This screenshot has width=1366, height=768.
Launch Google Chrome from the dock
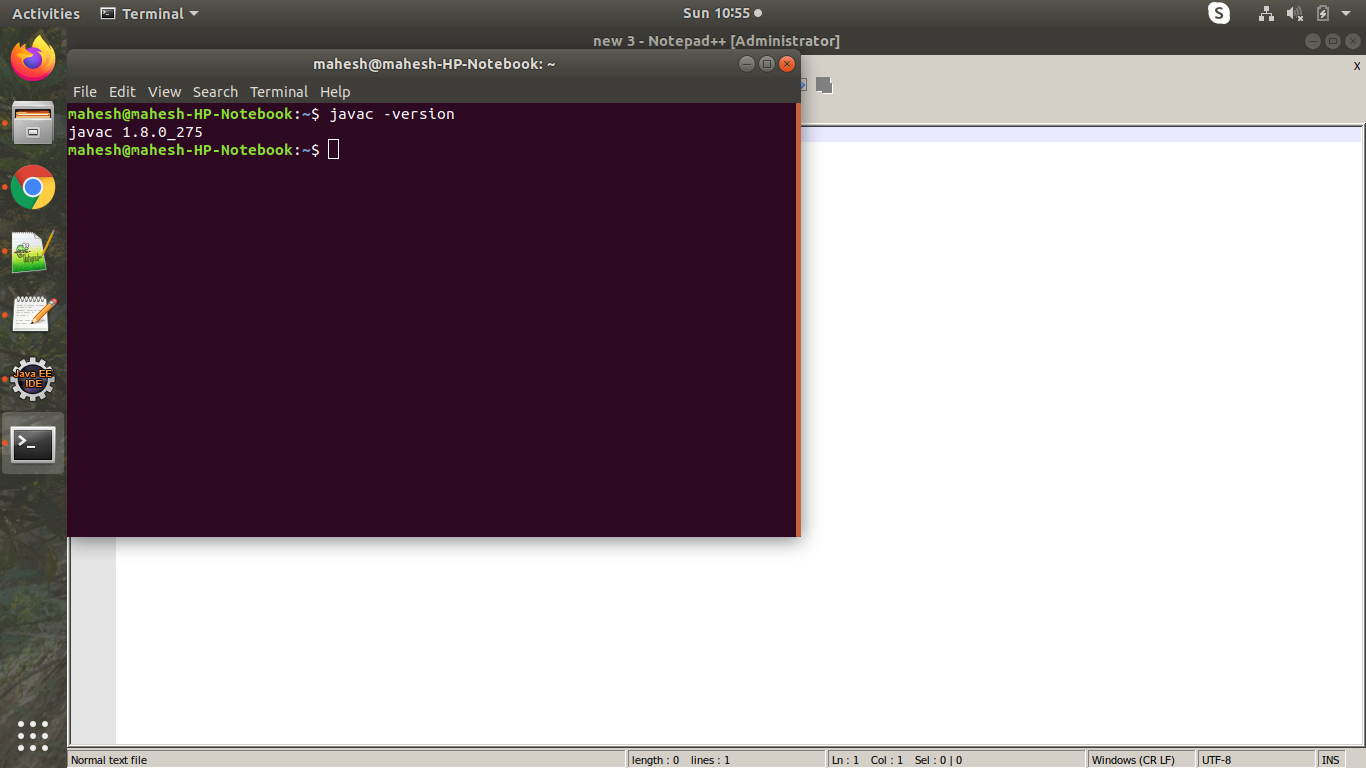(33, 187)
